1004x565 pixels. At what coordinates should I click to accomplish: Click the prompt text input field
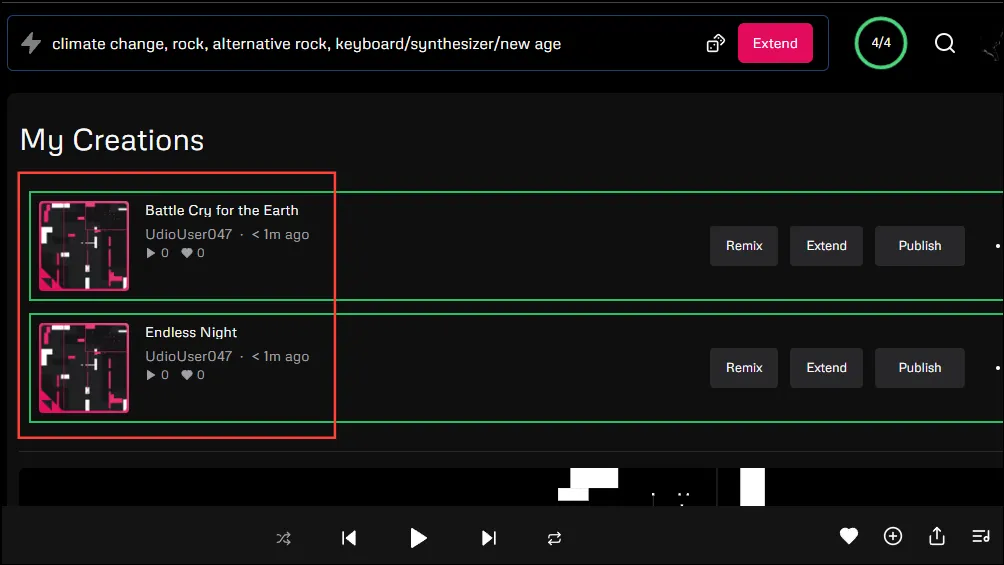pyautogui.click(x=370, y=43)
